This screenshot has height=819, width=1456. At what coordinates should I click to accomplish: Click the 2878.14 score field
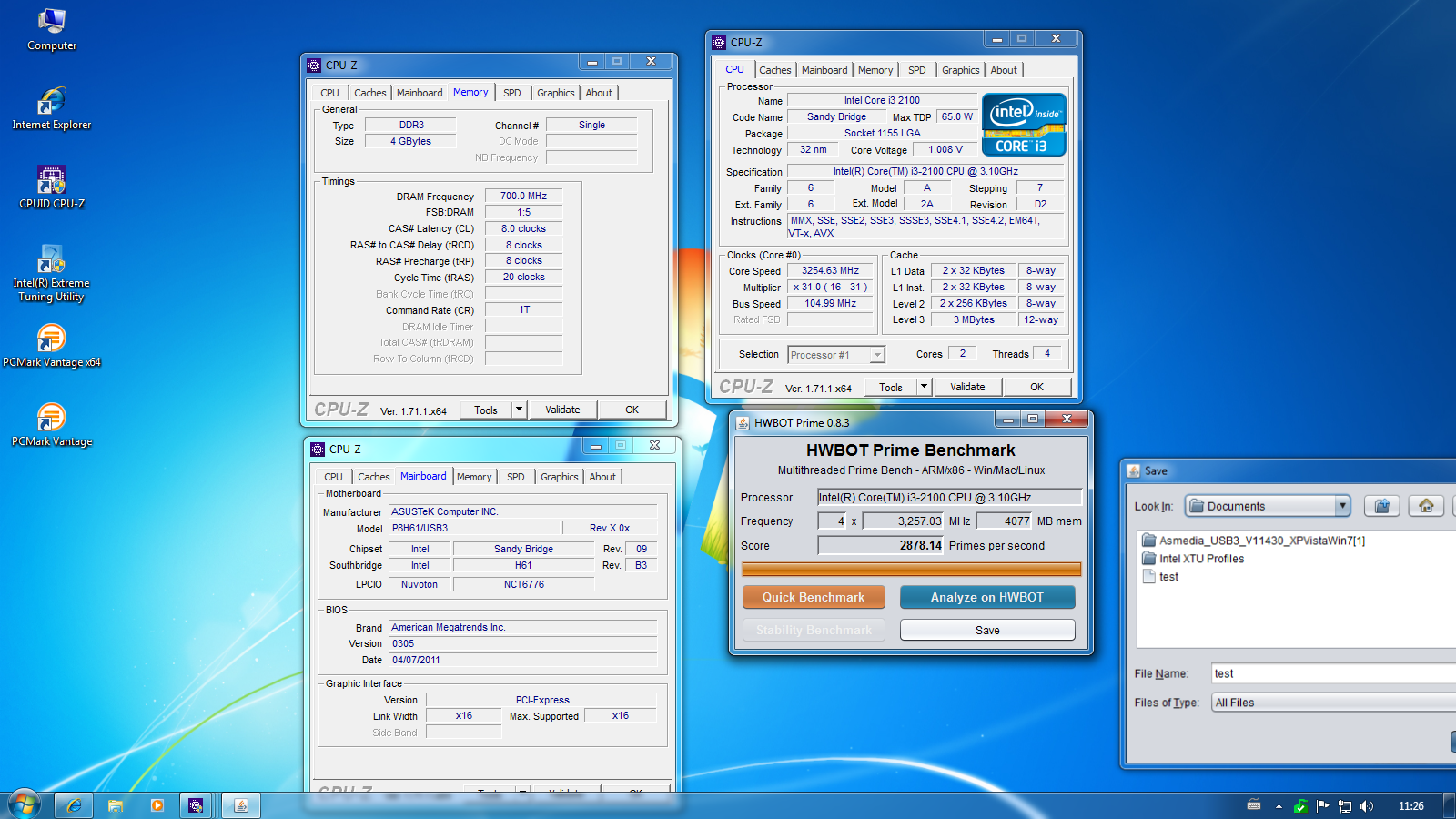[881, 545]
